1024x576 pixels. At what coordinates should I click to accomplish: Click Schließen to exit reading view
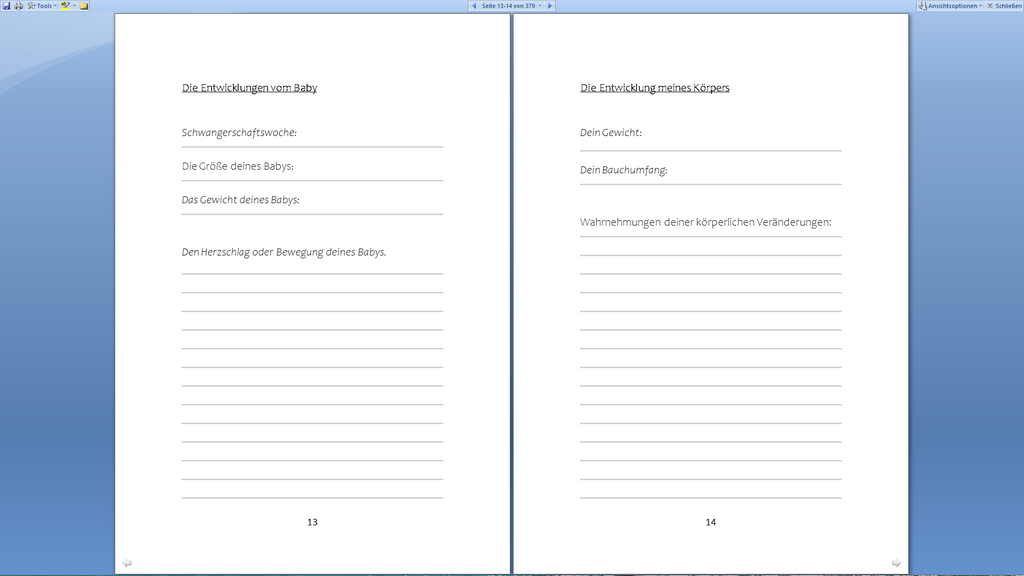1004,6
